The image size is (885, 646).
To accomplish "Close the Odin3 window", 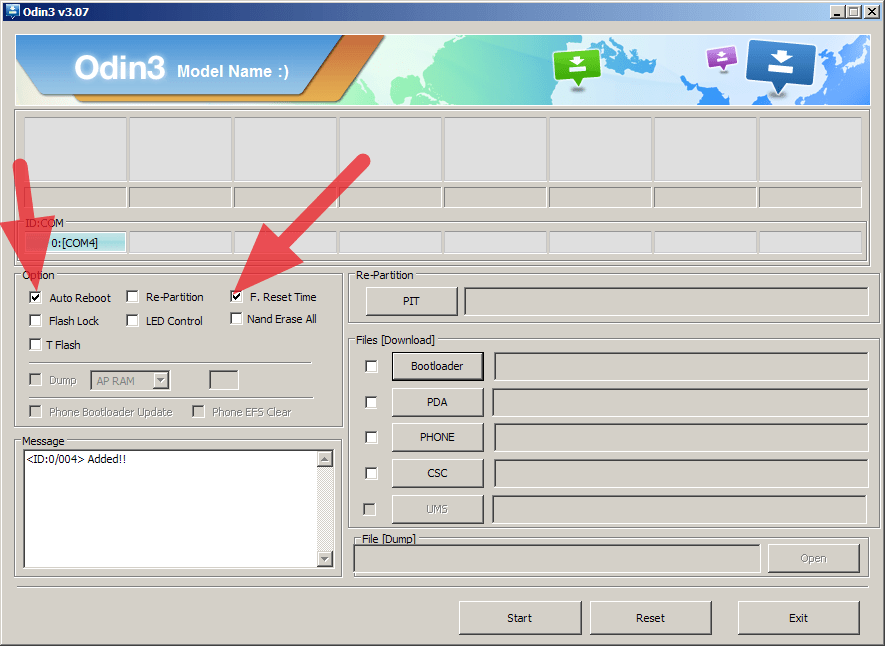I will [871, 11].
